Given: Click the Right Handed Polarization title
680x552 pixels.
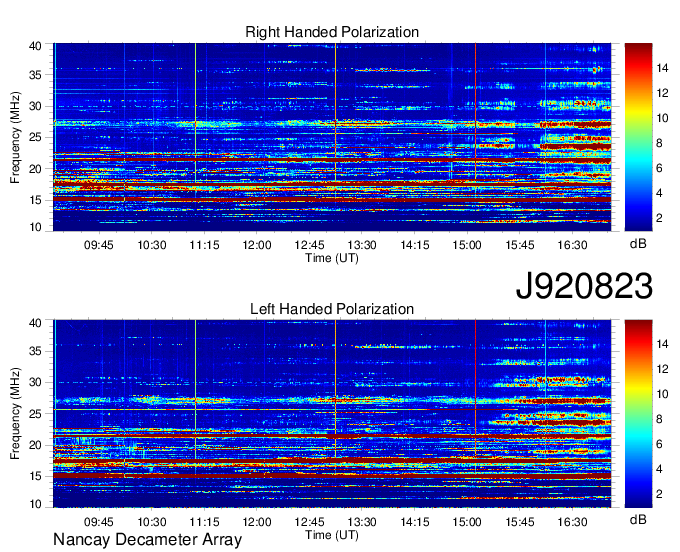Looking at the screenshot, I should tap(332, 32).
